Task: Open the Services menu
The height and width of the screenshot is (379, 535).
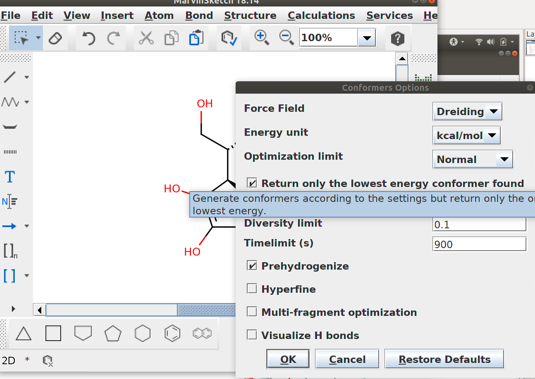Action: click(x=390, y=15)
